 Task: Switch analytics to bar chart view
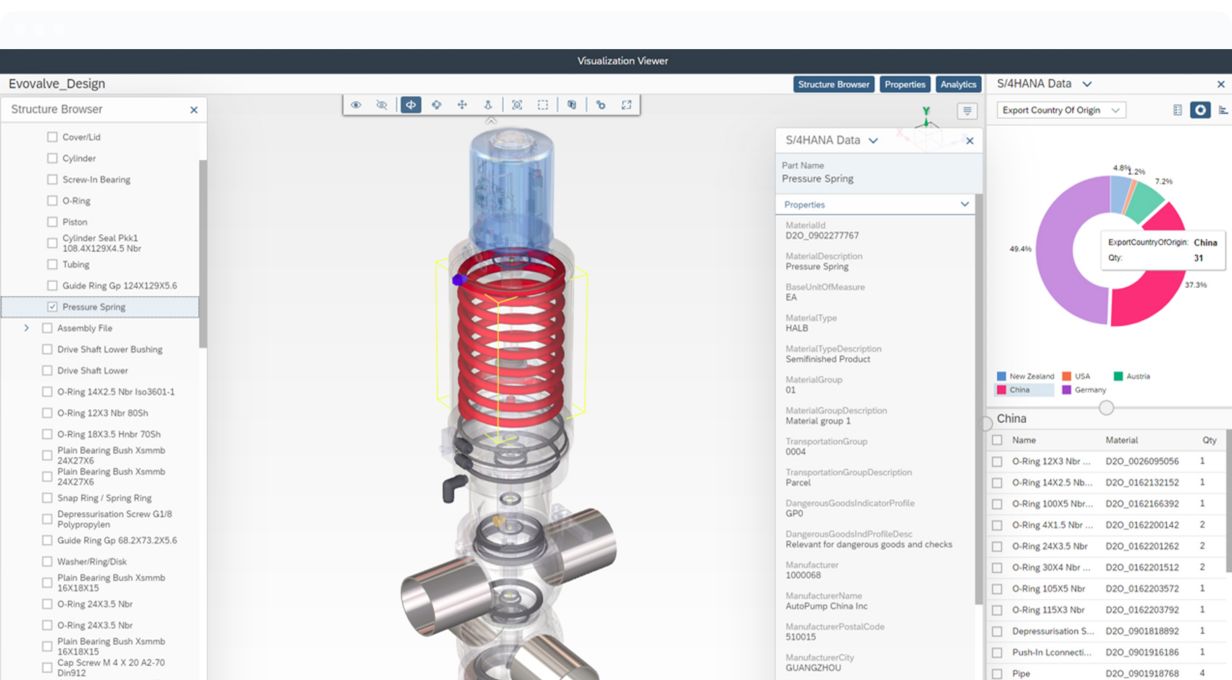(1223, 110)
